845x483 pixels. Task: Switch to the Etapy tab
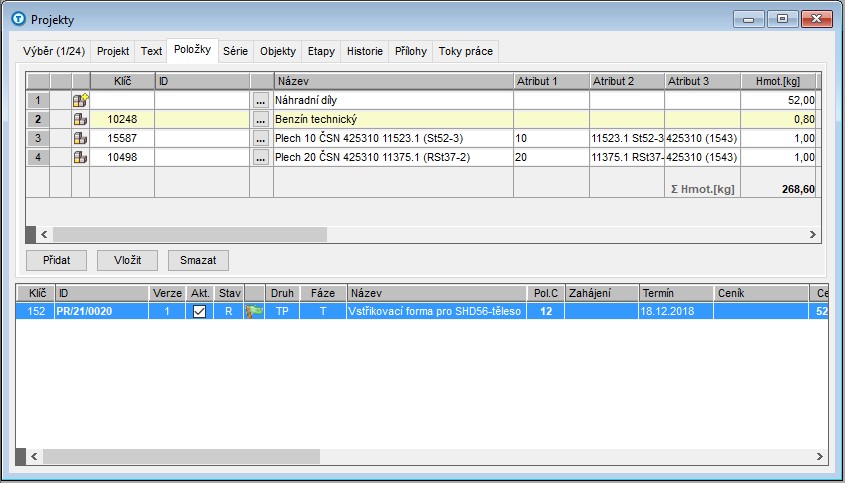(x=321, y=51)
